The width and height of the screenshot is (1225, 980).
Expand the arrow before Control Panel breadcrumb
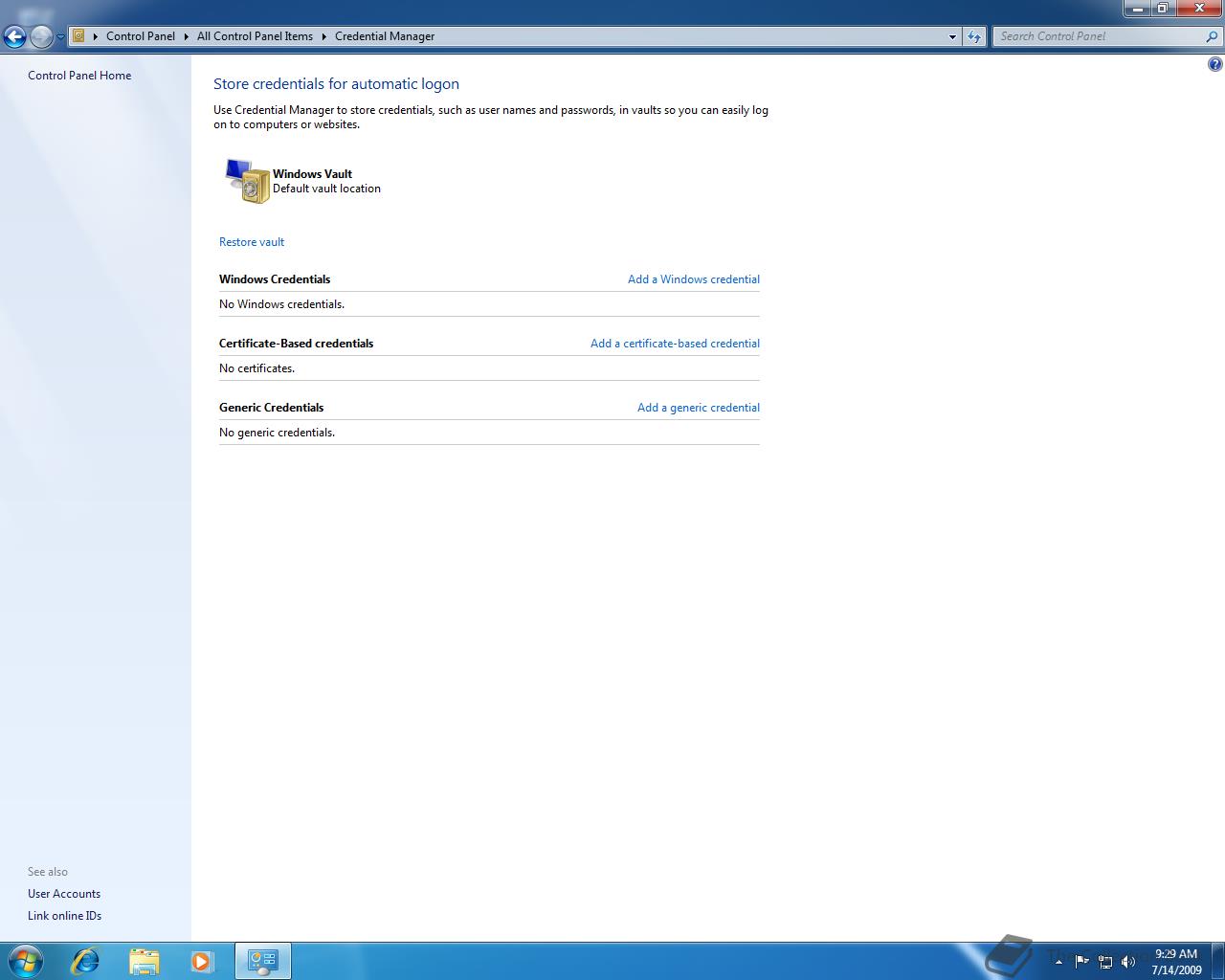pyautogui.click(x=96, y=36)
